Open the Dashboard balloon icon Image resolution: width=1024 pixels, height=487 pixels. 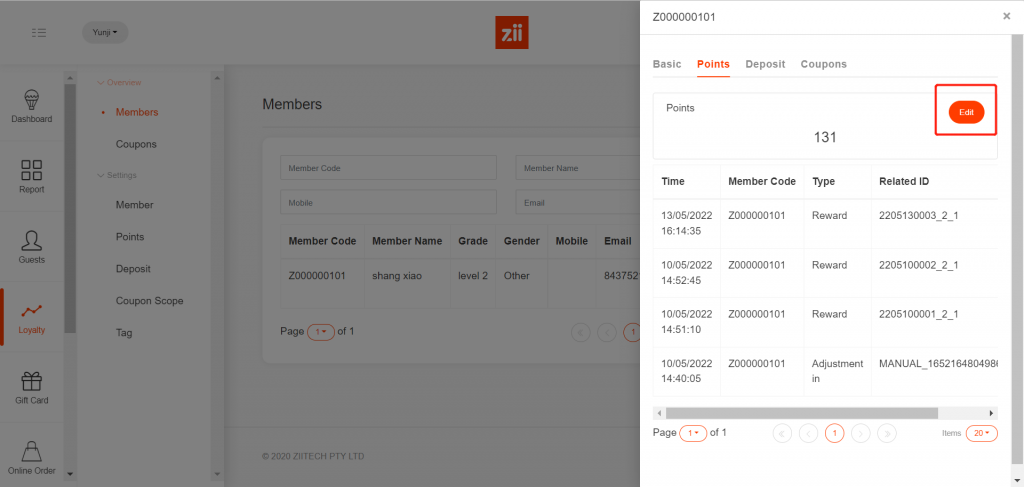32,100
